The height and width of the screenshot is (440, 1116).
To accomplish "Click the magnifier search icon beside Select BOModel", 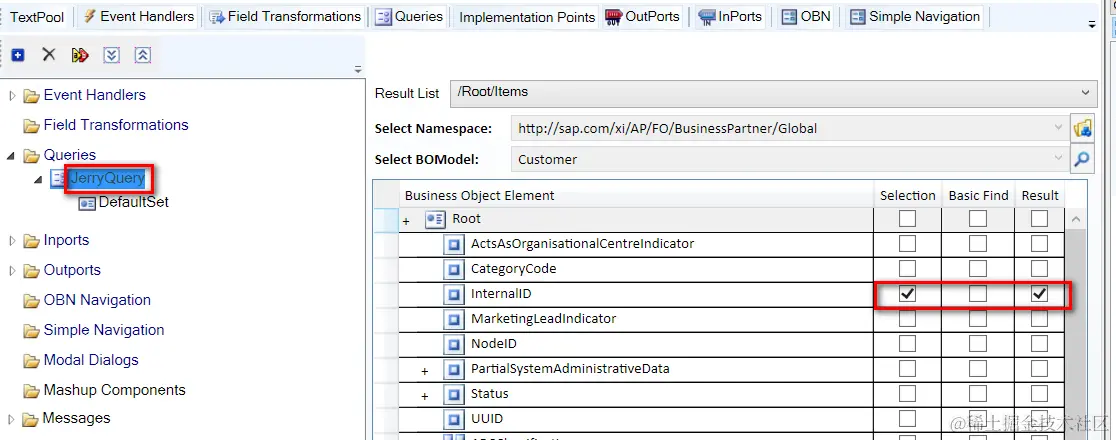I will coord(1082,159).
